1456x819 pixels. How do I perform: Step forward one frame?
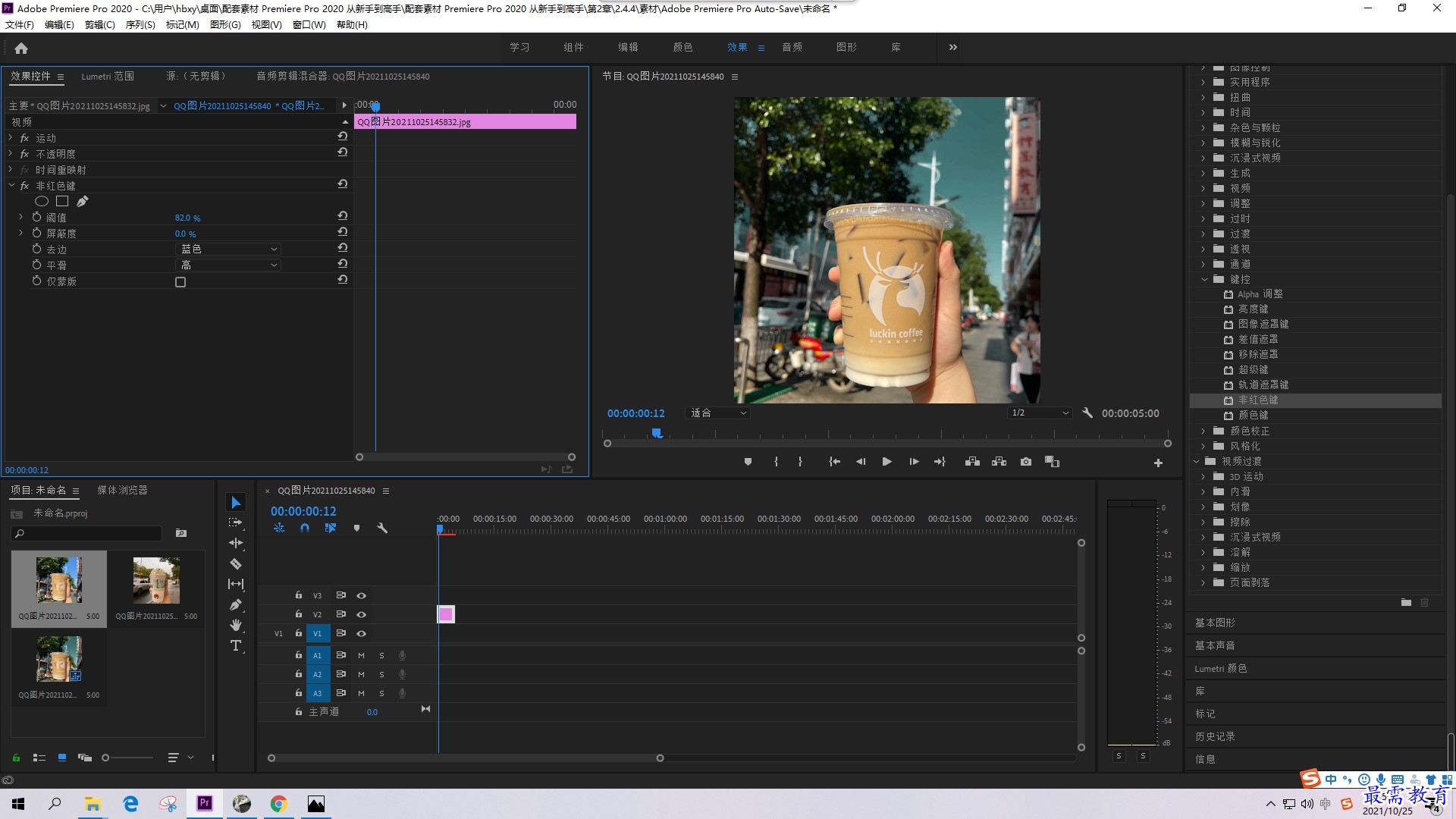point(914,462)
